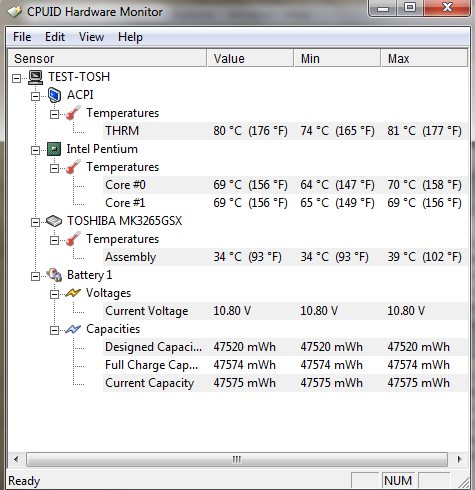The height and width of the screenshot is (490, 475).
Task: Open the Help menu
Action: coord(130,37)
